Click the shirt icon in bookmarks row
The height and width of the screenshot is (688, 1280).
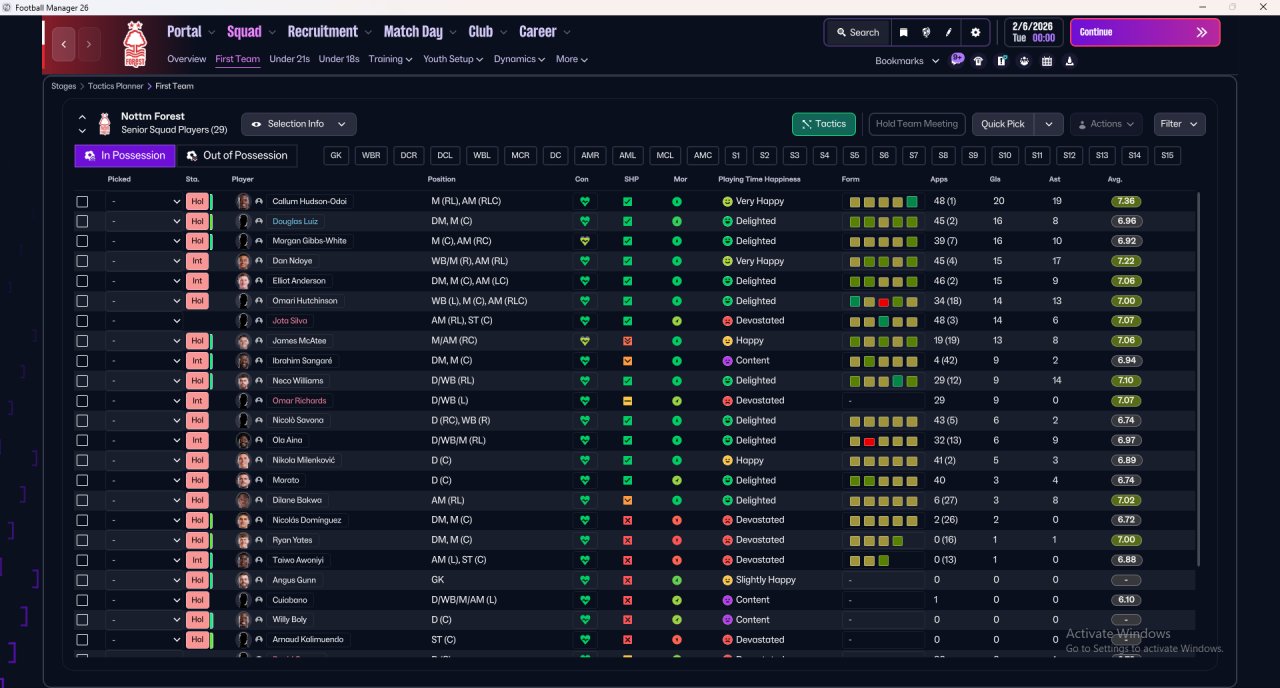[x=978, y=61]
